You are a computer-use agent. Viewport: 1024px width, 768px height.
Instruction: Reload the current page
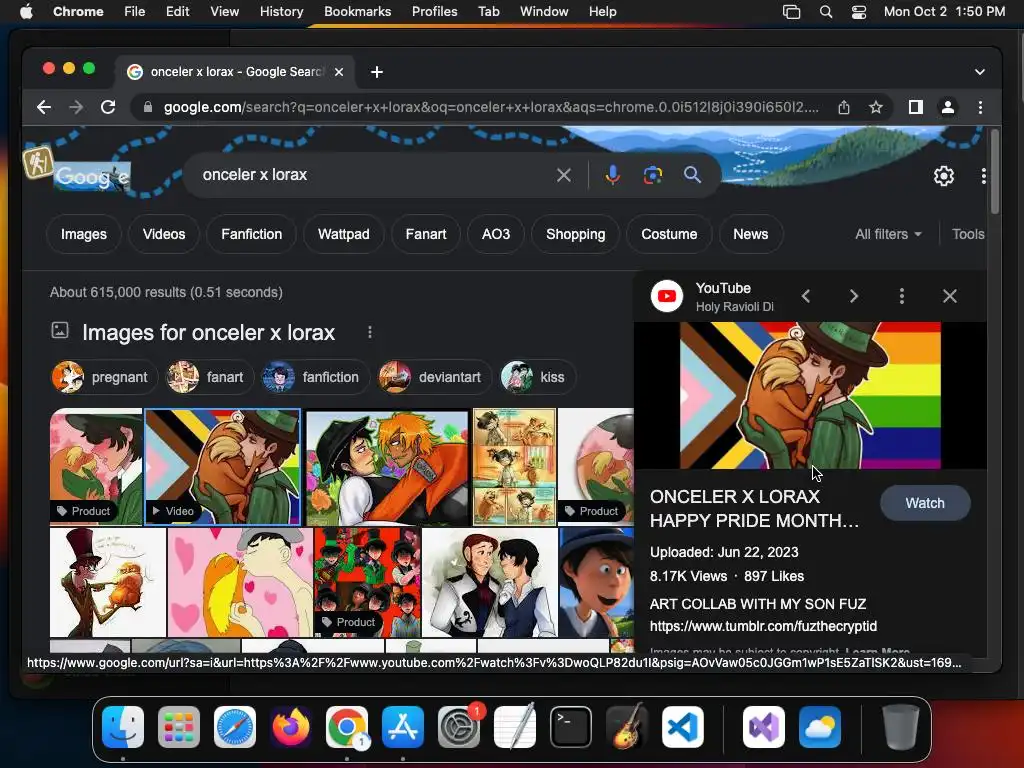(108, 107)
